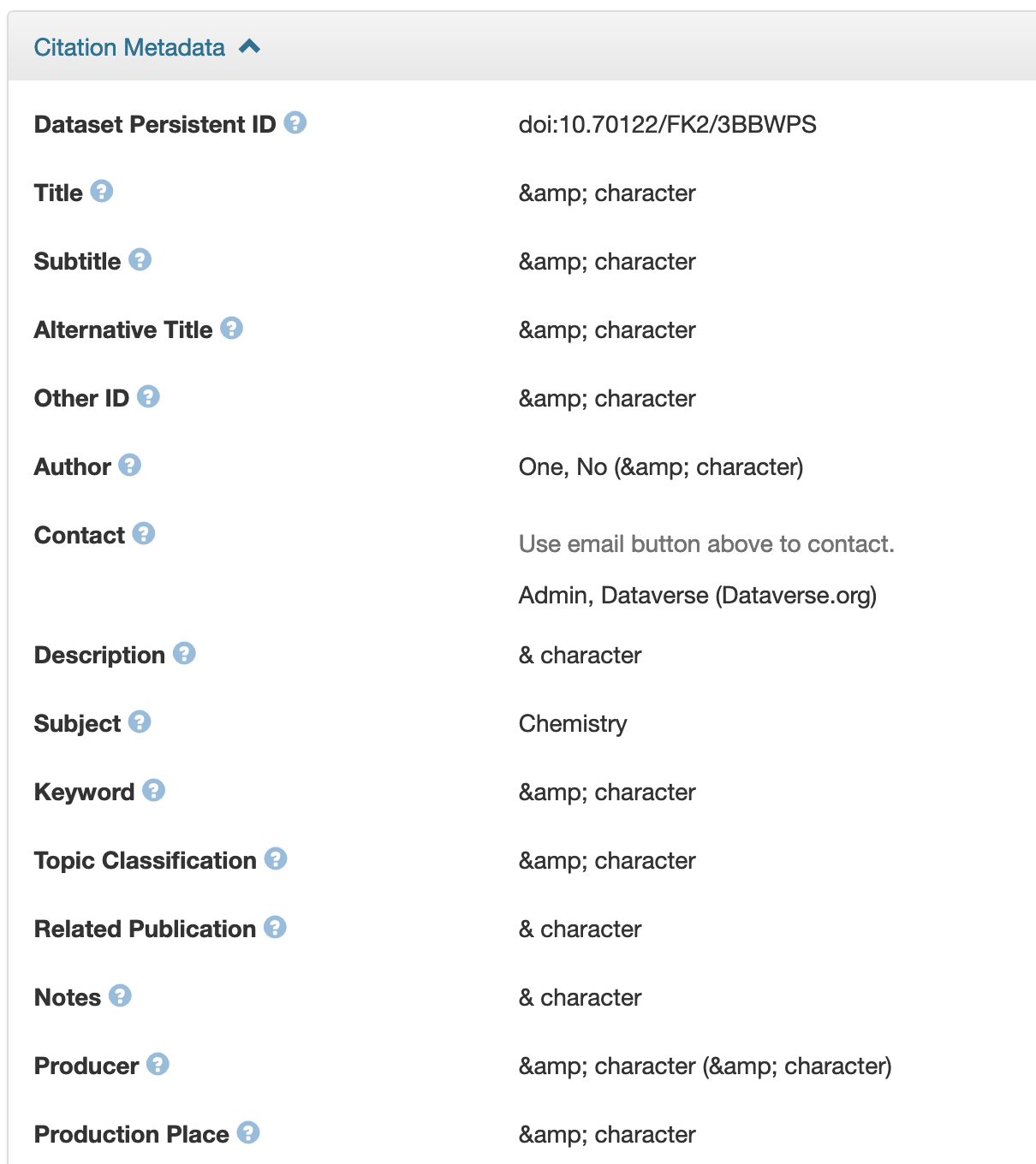The image size is (1036, 1164).
Task: Click the Citation Metadata heading link
Action: (129, 46)
